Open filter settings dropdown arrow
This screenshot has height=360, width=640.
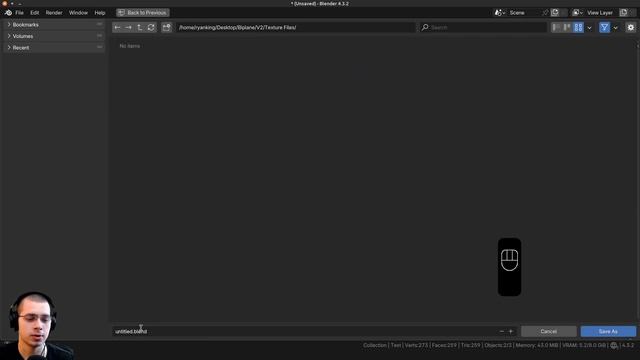pos(616,27)
